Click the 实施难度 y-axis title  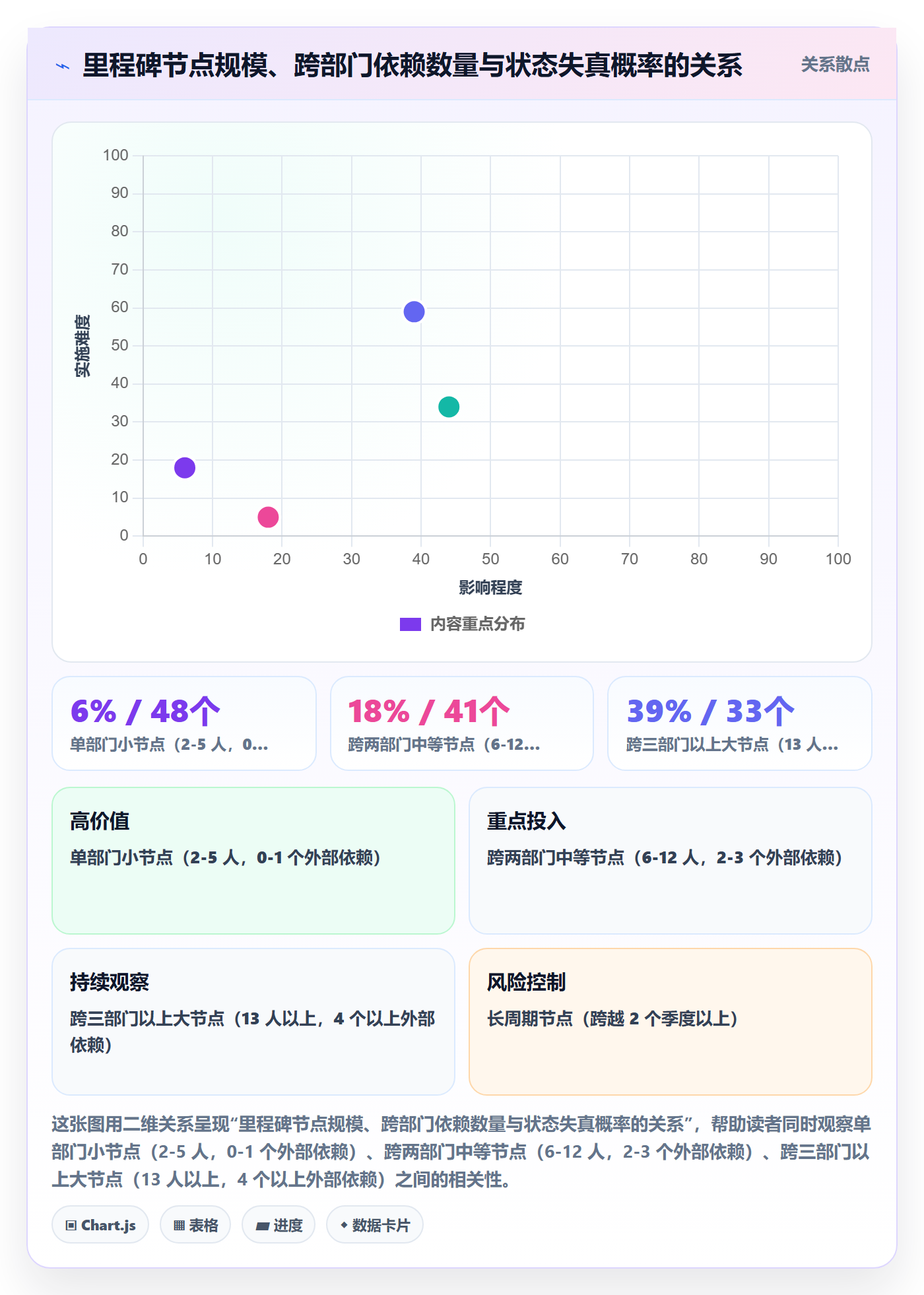[82, 346]
